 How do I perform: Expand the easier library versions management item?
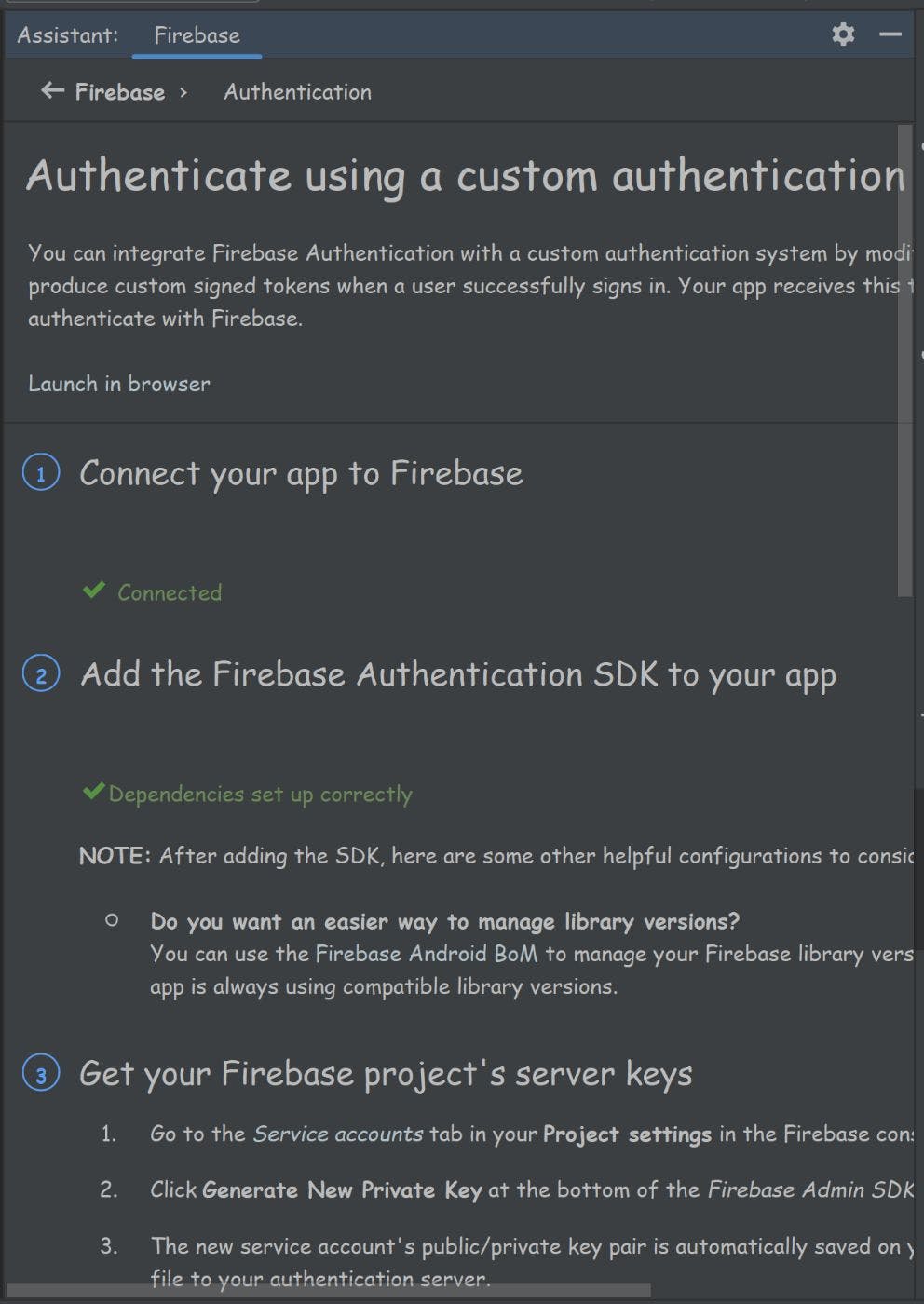444,921
